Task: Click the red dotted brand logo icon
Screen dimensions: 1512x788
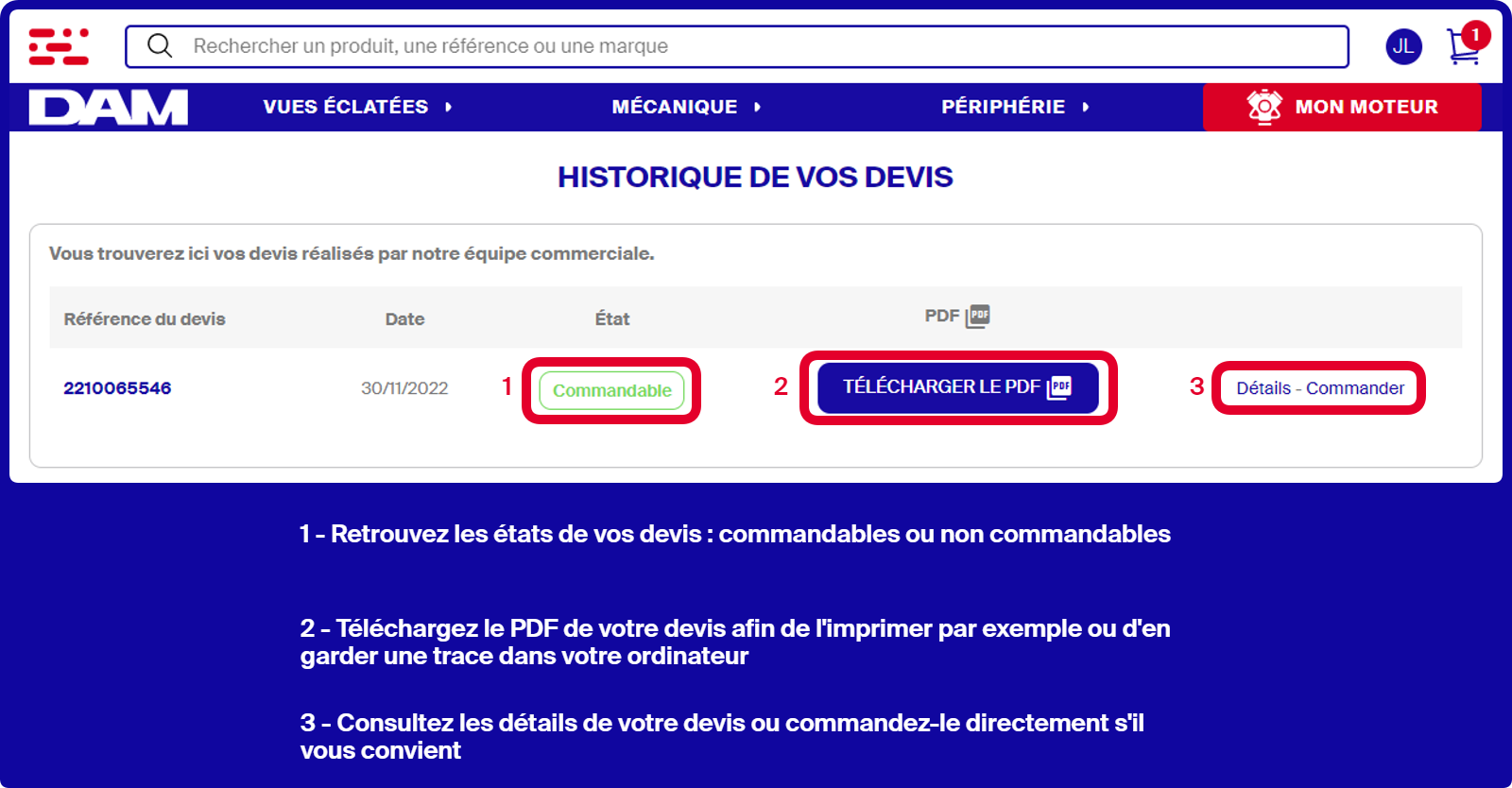Action: click(x=59, y=46)
